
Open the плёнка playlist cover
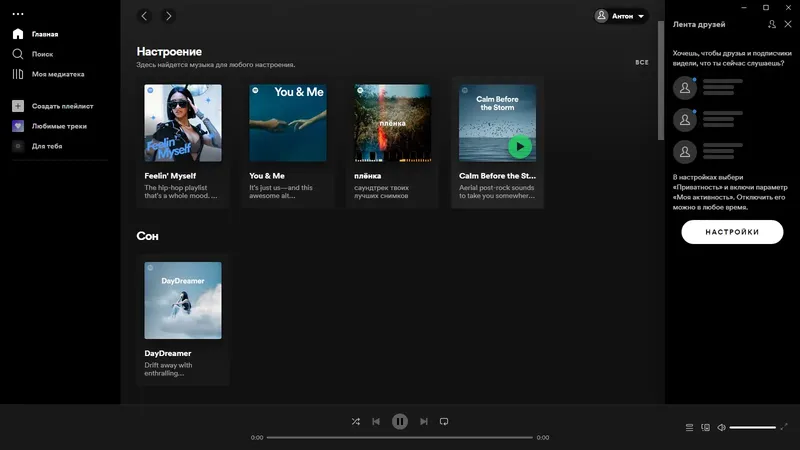(392, 123)
